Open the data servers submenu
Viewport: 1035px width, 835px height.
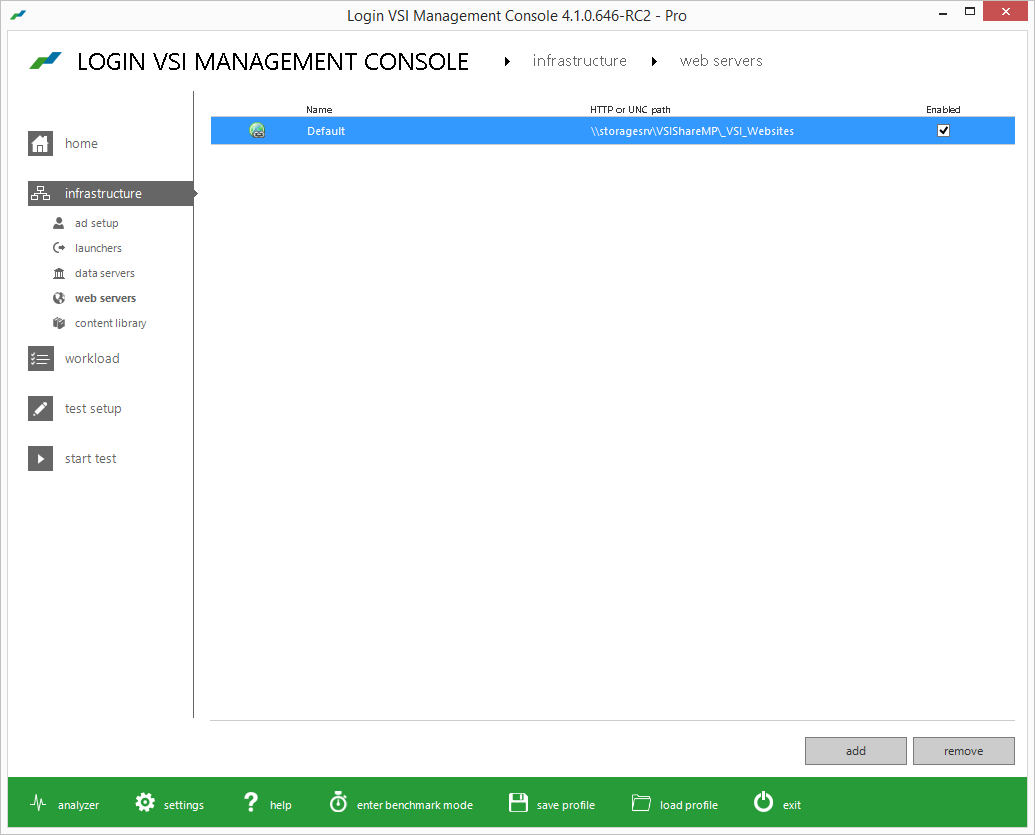[104, 273]
